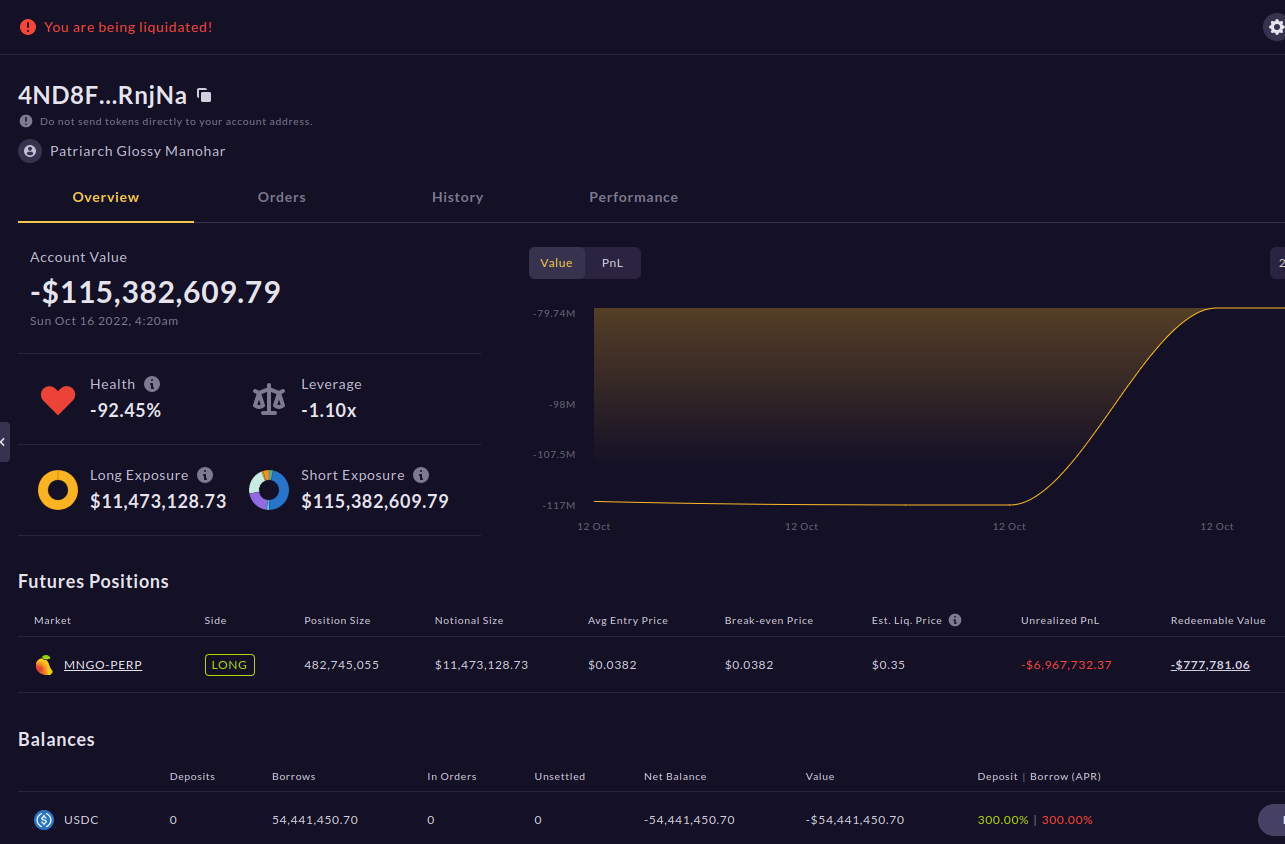
Task: Switch to the Overview tab
Action: 106,197
